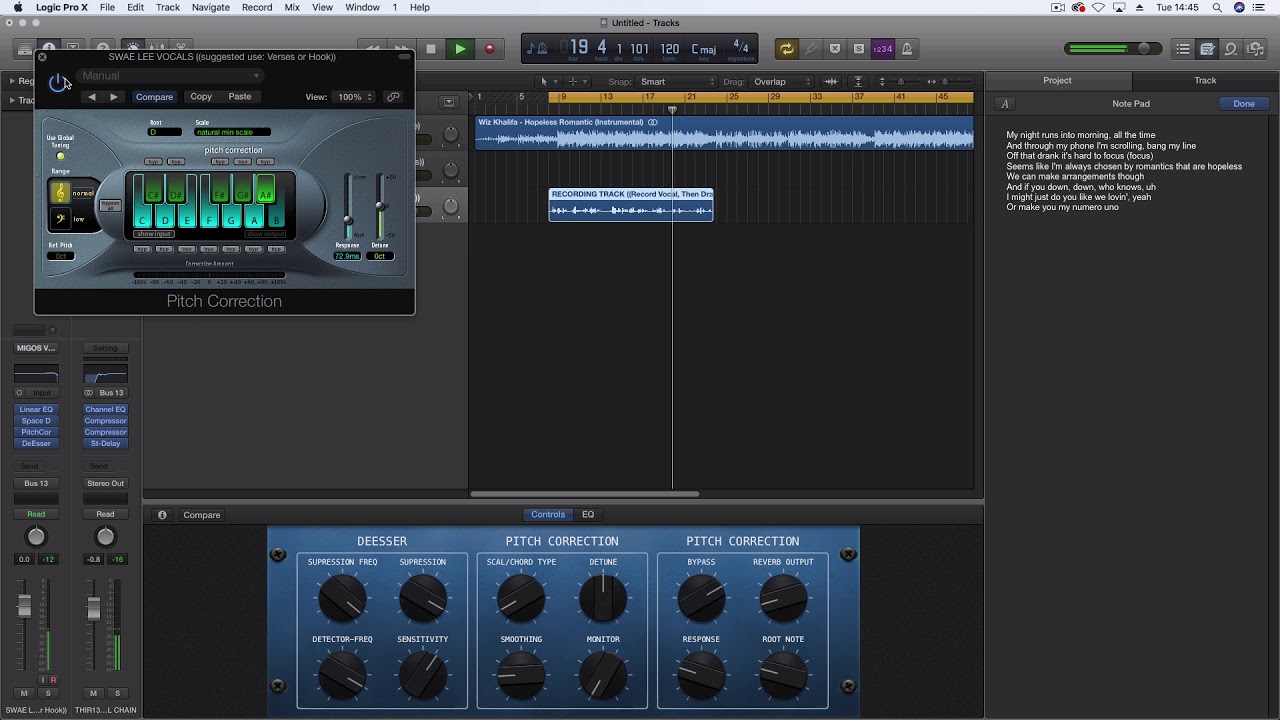Click the Copy button in plugin header
The height and width of the screenshot is (720, 1280).
201,97
